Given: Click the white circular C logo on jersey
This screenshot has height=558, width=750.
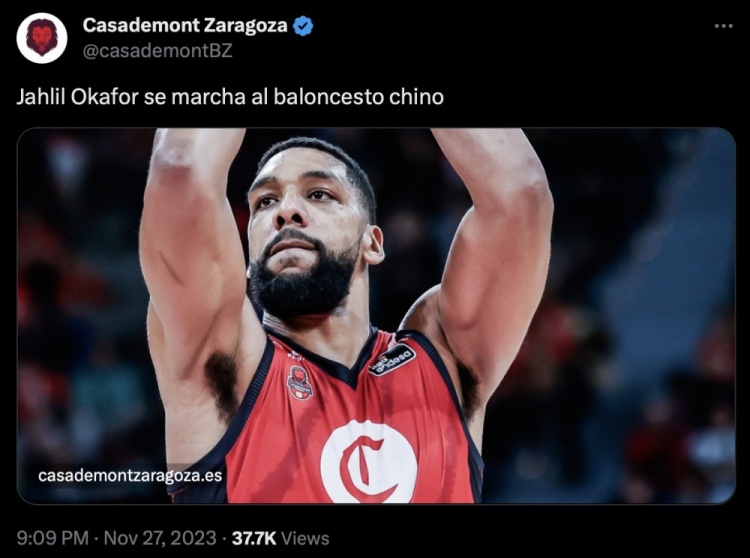Looking at the screenshot, I should pyautogui.click(x=368, y=461).
